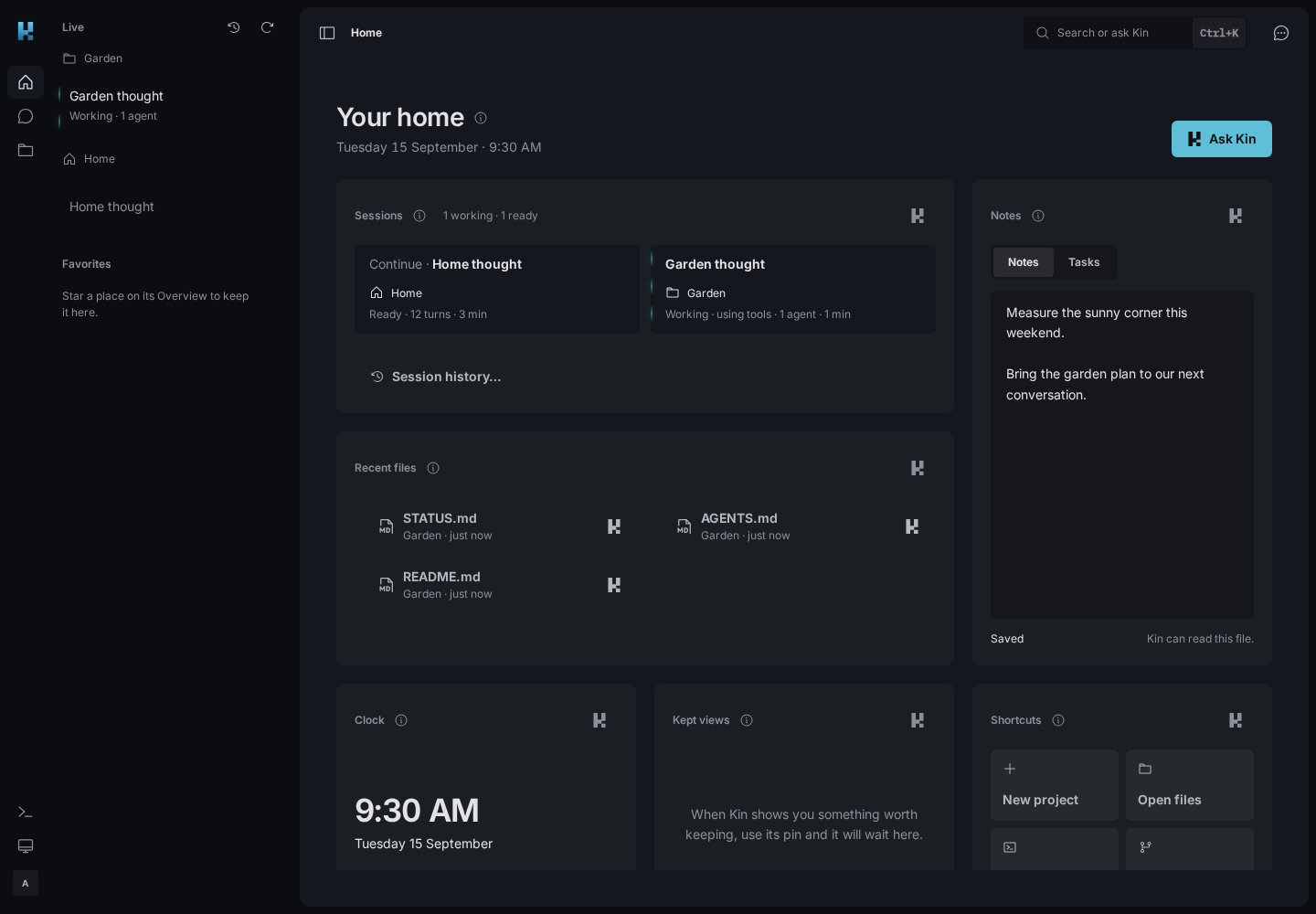1316x914 pixels.
Task: Refresh the Live sessions list
Action: (x=267, y=27)
